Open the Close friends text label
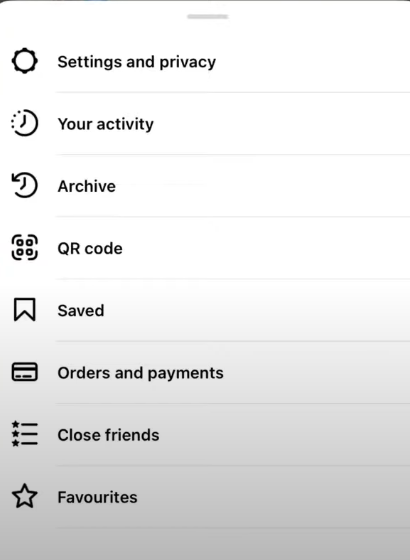 109,435
